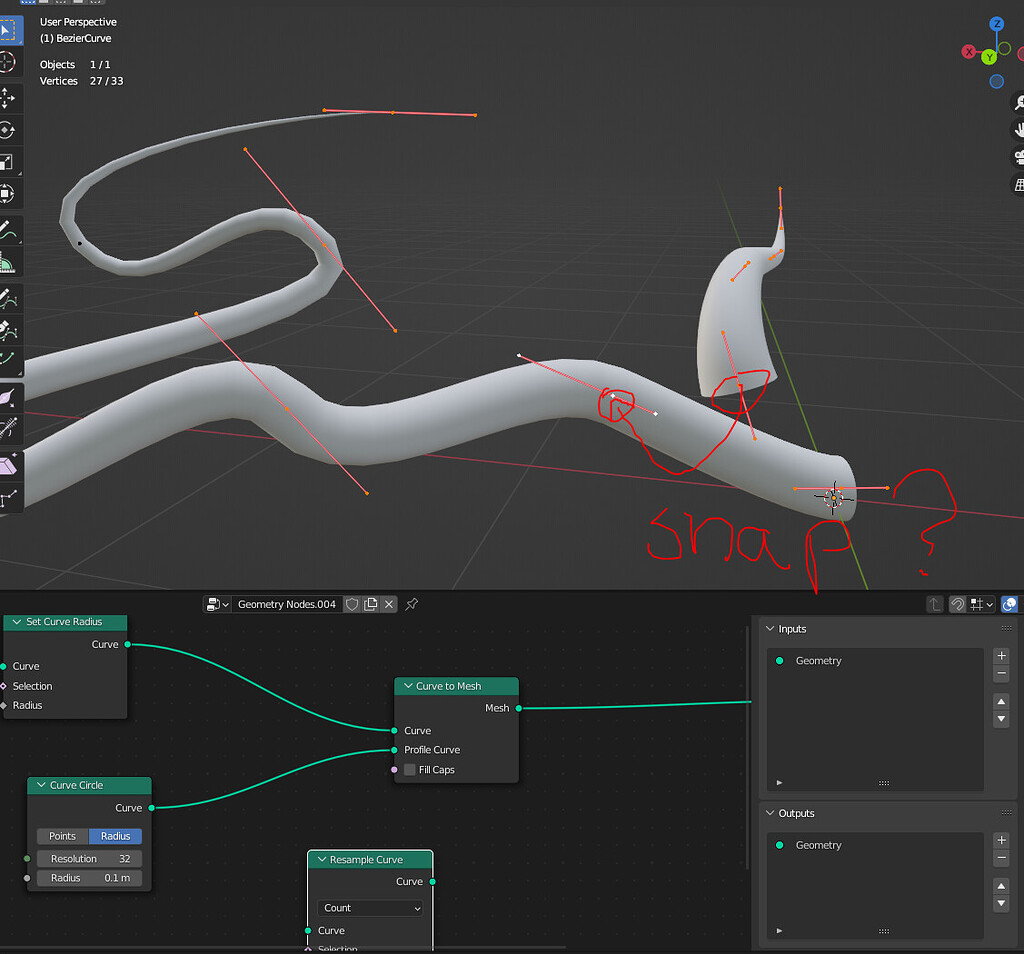This screenshot has height=954, width=1024.
Task: Pin the Geometry Nodes.004 datablock
Action: (411, 604)
